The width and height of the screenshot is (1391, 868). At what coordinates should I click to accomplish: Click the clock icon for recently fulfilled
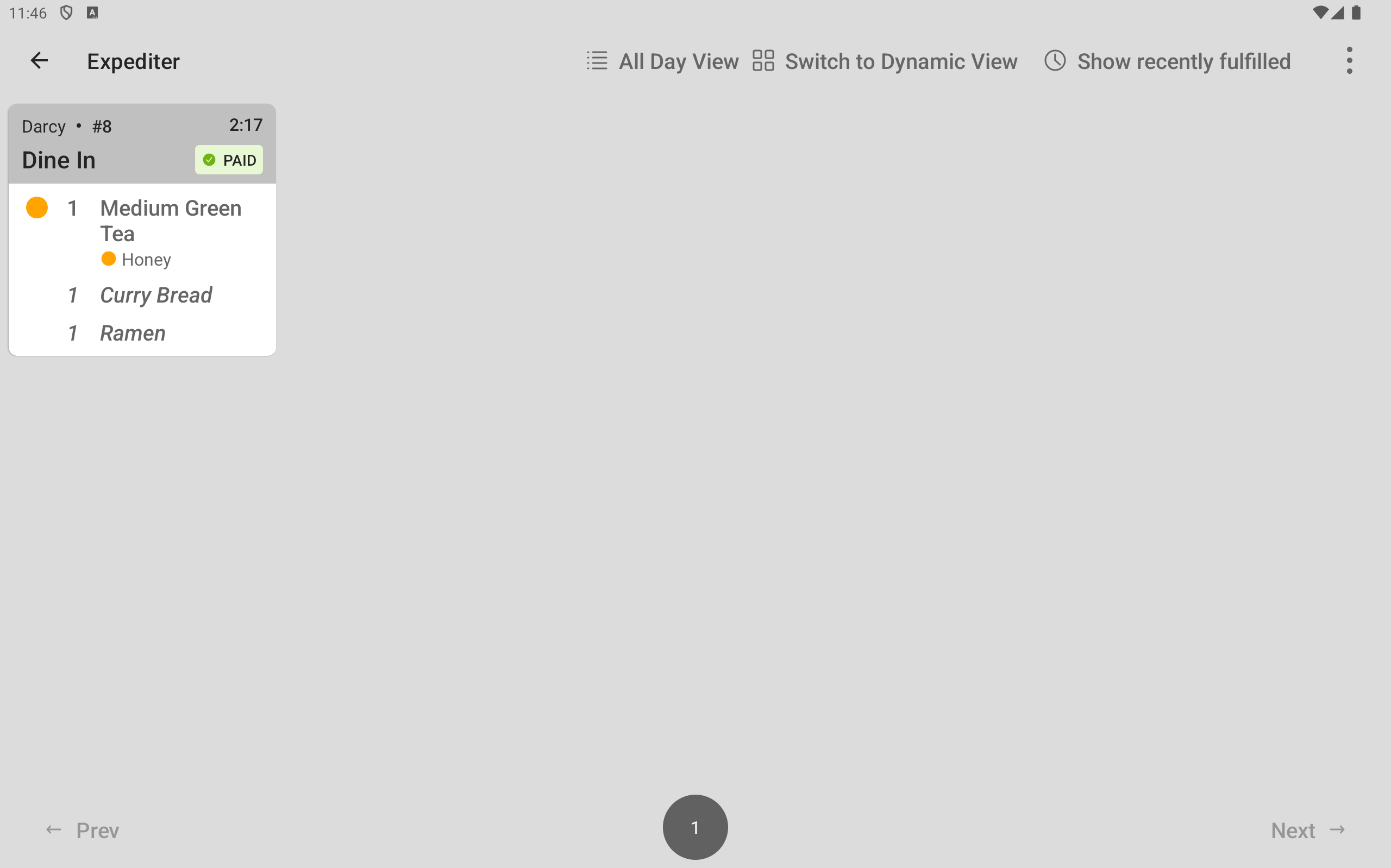click(1055, 61)
